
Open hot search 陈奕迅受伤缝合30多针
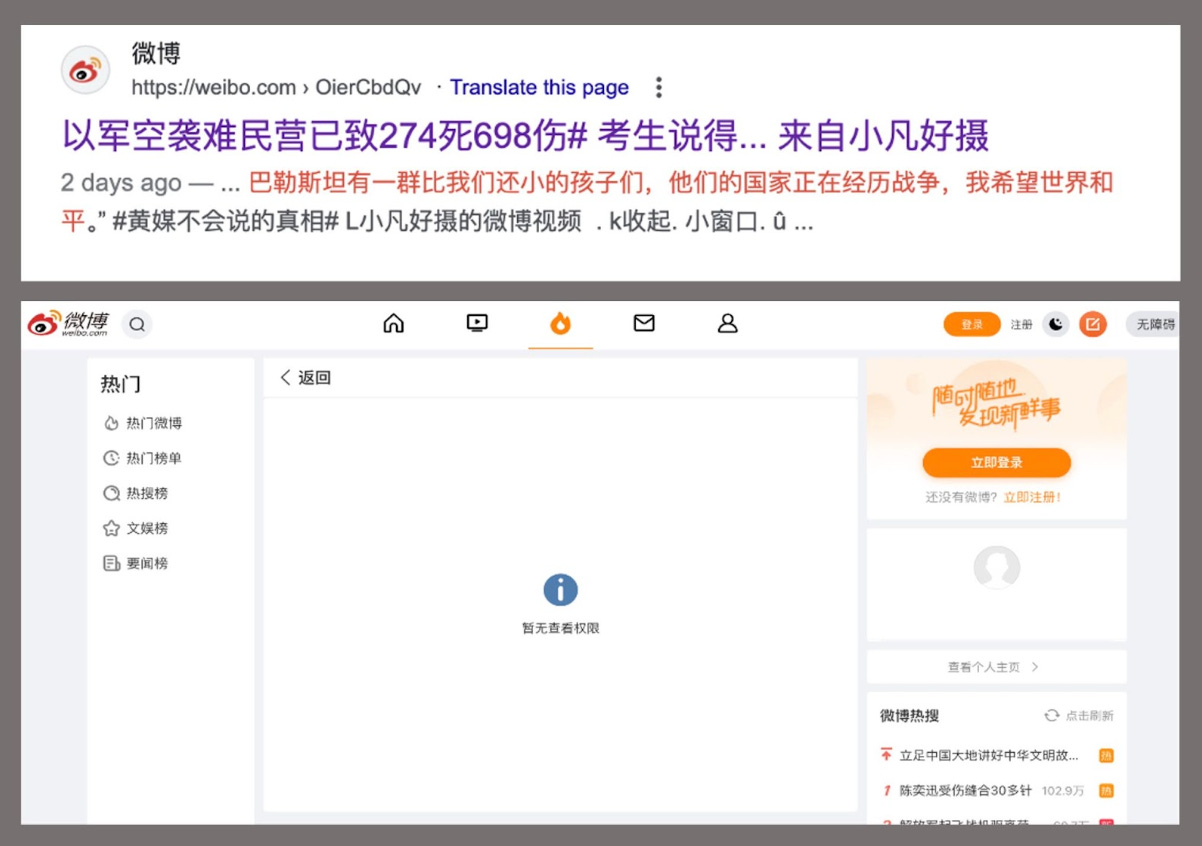click(x=965, y=790)
